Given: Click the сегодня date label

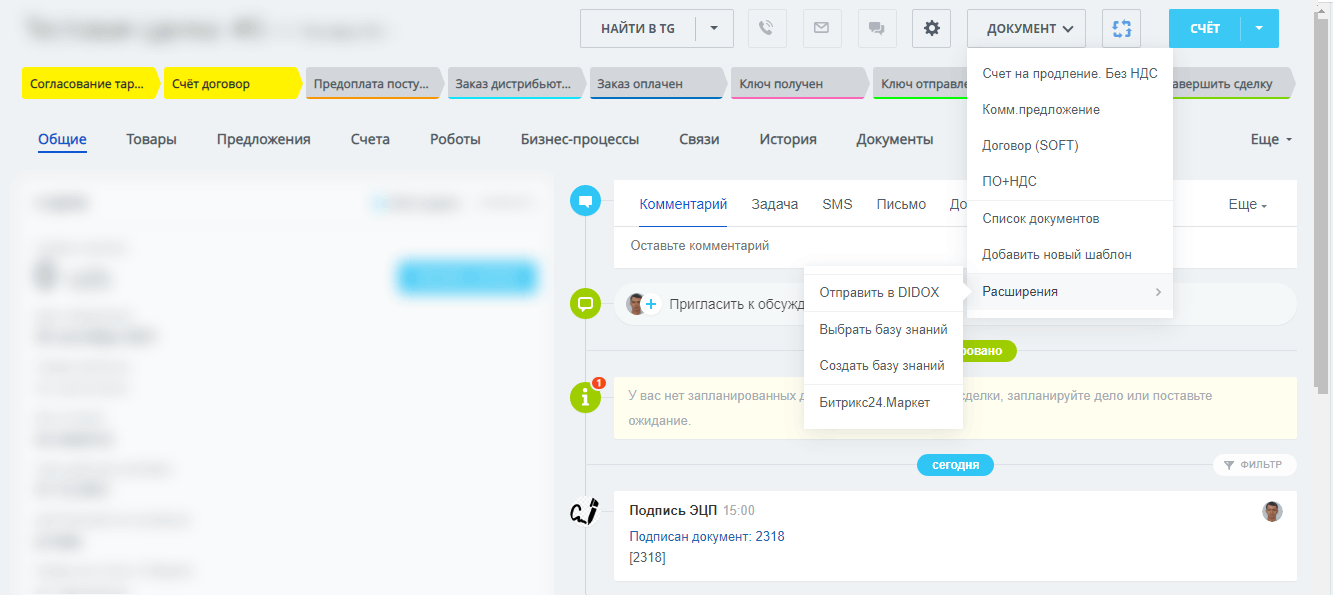Looking at the screenshot, I should pos(955,465).
